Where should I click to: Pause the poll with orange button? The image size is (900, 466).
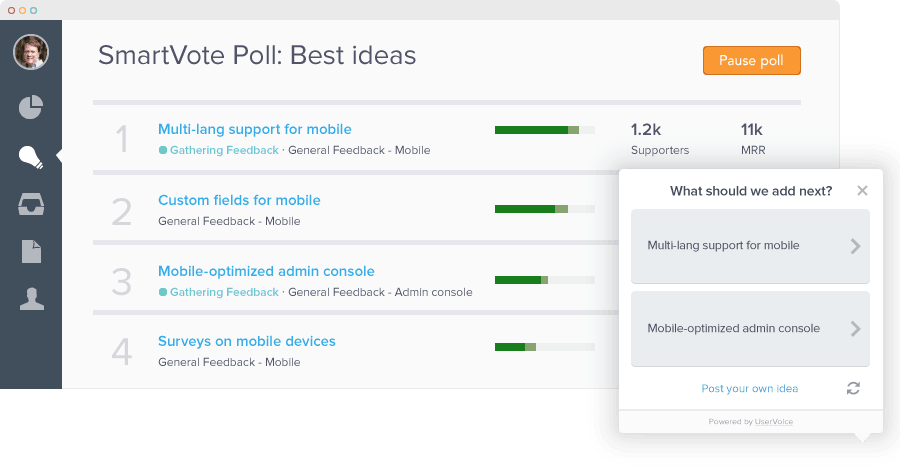click(751, 61)
